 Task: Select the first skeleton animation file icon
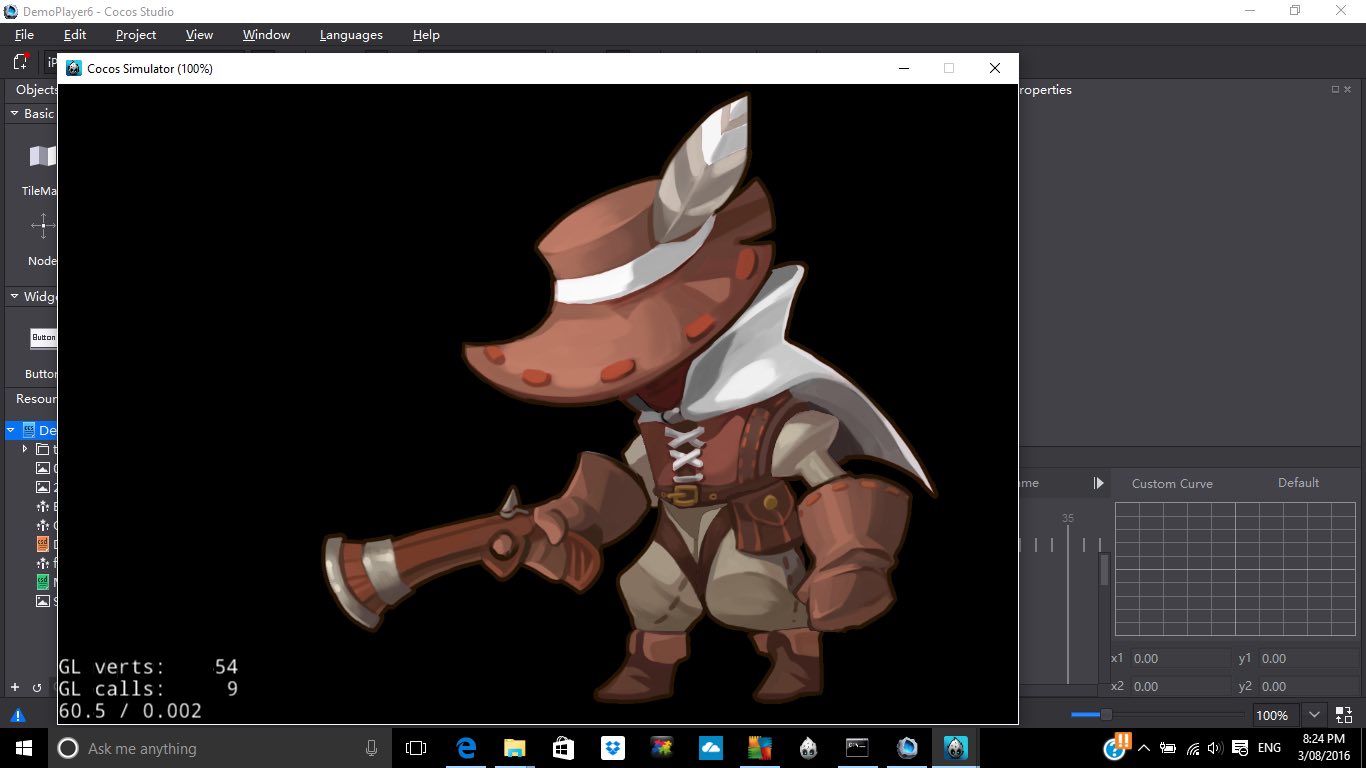tap(43, 506)
